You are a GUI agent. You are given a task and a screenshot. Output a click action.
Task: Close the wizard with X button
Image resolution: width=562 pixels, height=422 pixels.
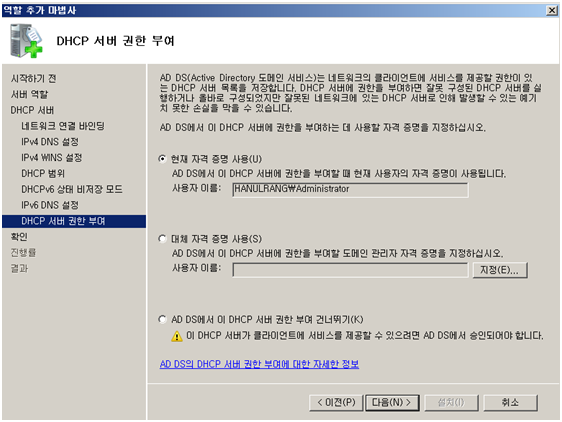[551, 10]
